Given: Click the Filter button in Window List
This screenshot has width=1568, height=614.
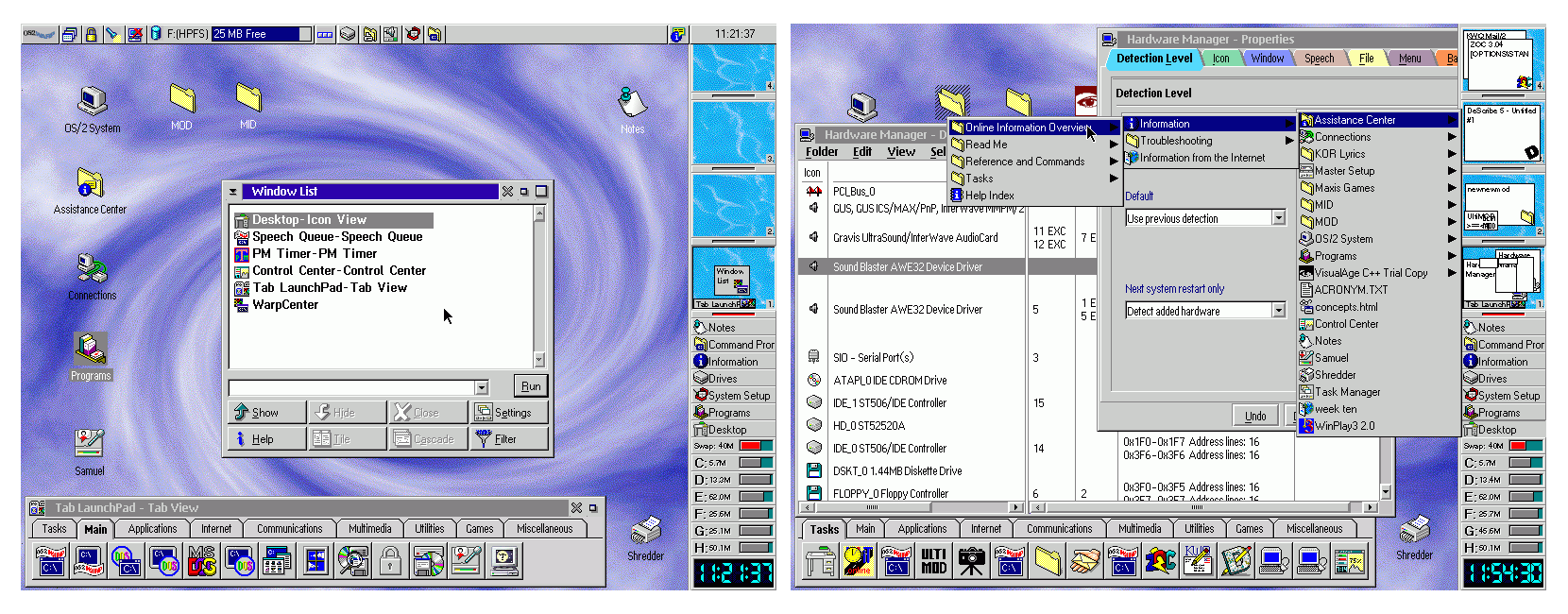Looking at the screenshot, I should tap(510, 439).
